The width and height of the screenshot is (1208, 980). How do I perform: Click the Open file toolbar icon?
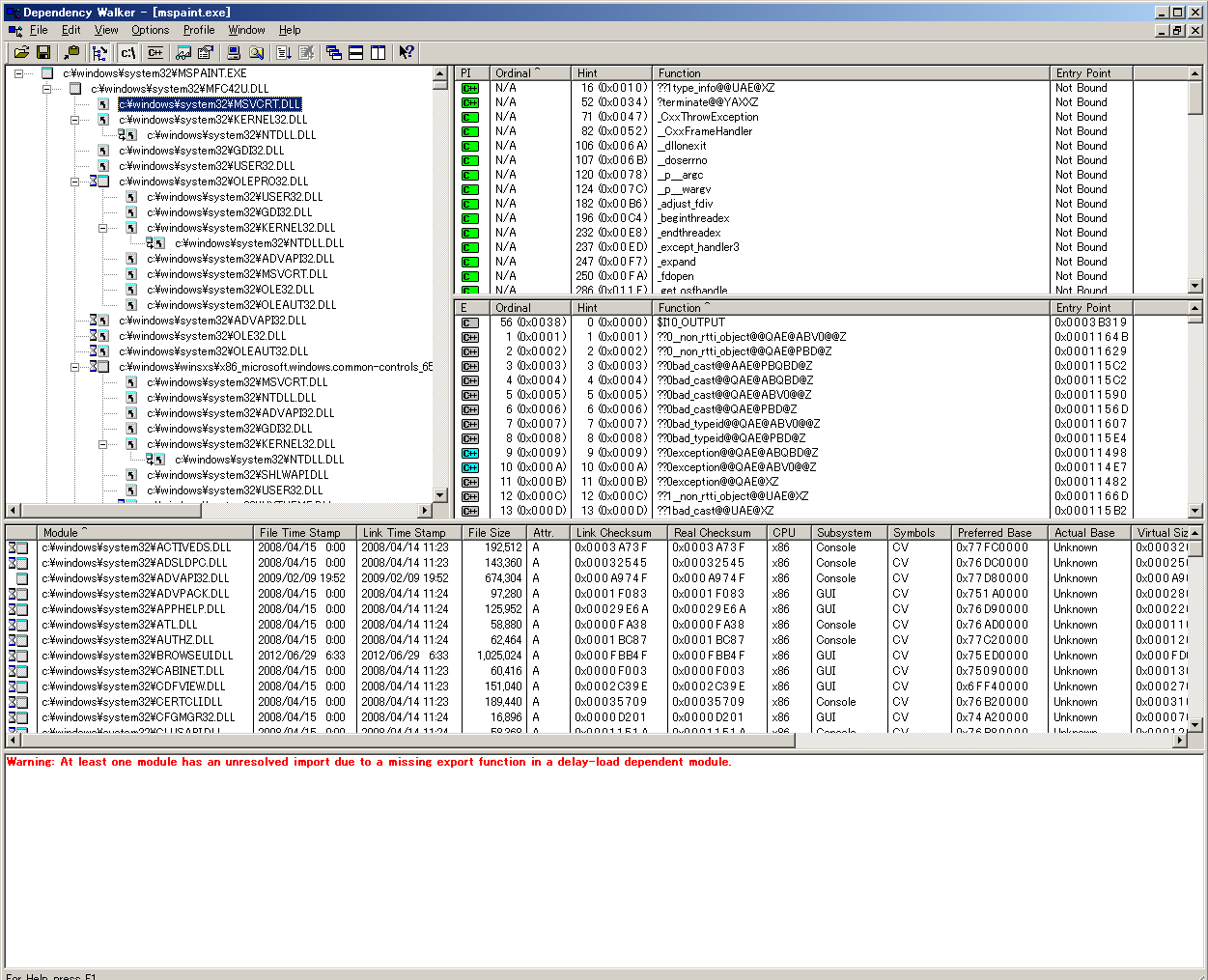point(21,53)
